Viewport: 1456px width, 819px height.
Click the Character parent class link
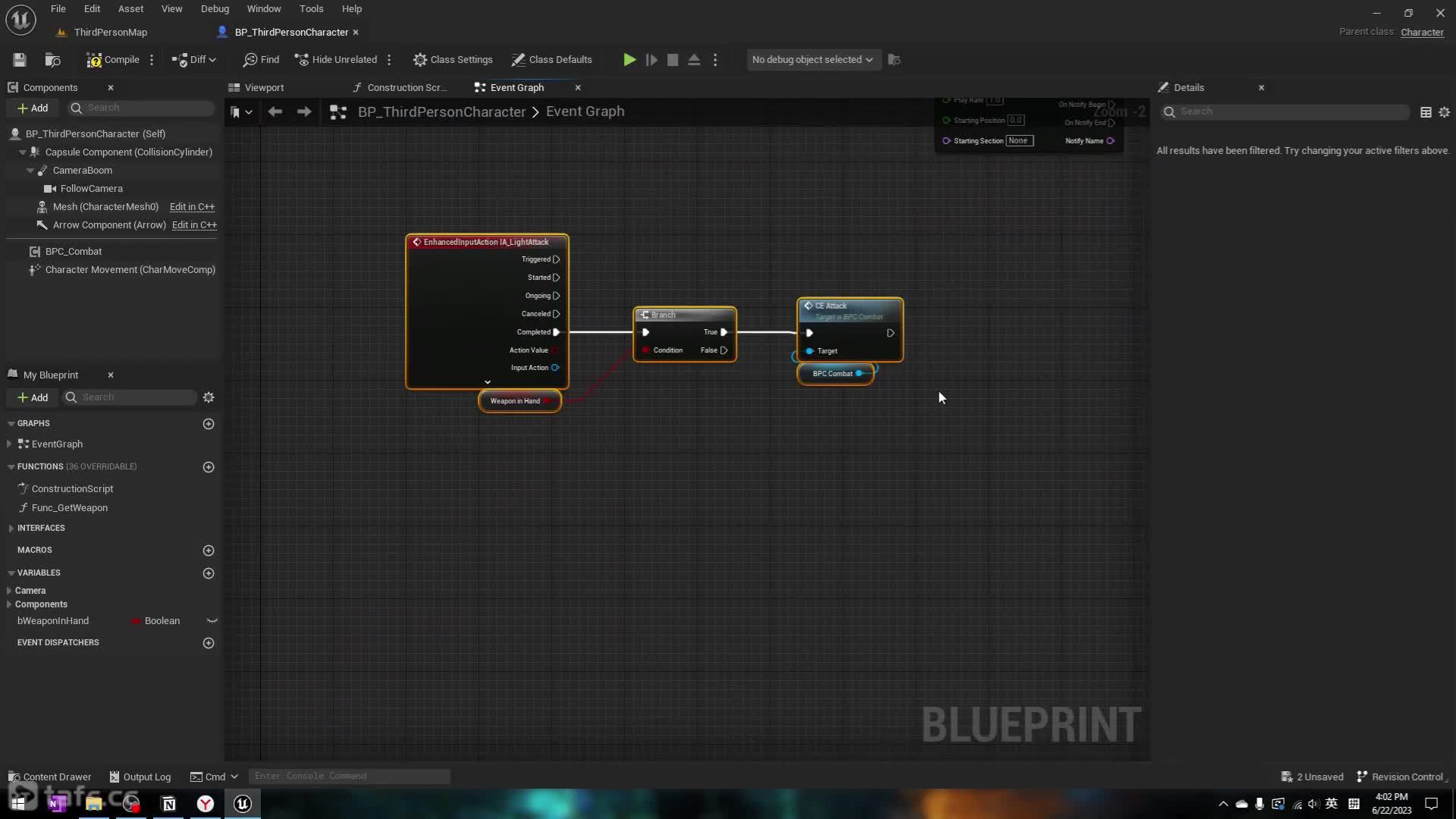1421,33
